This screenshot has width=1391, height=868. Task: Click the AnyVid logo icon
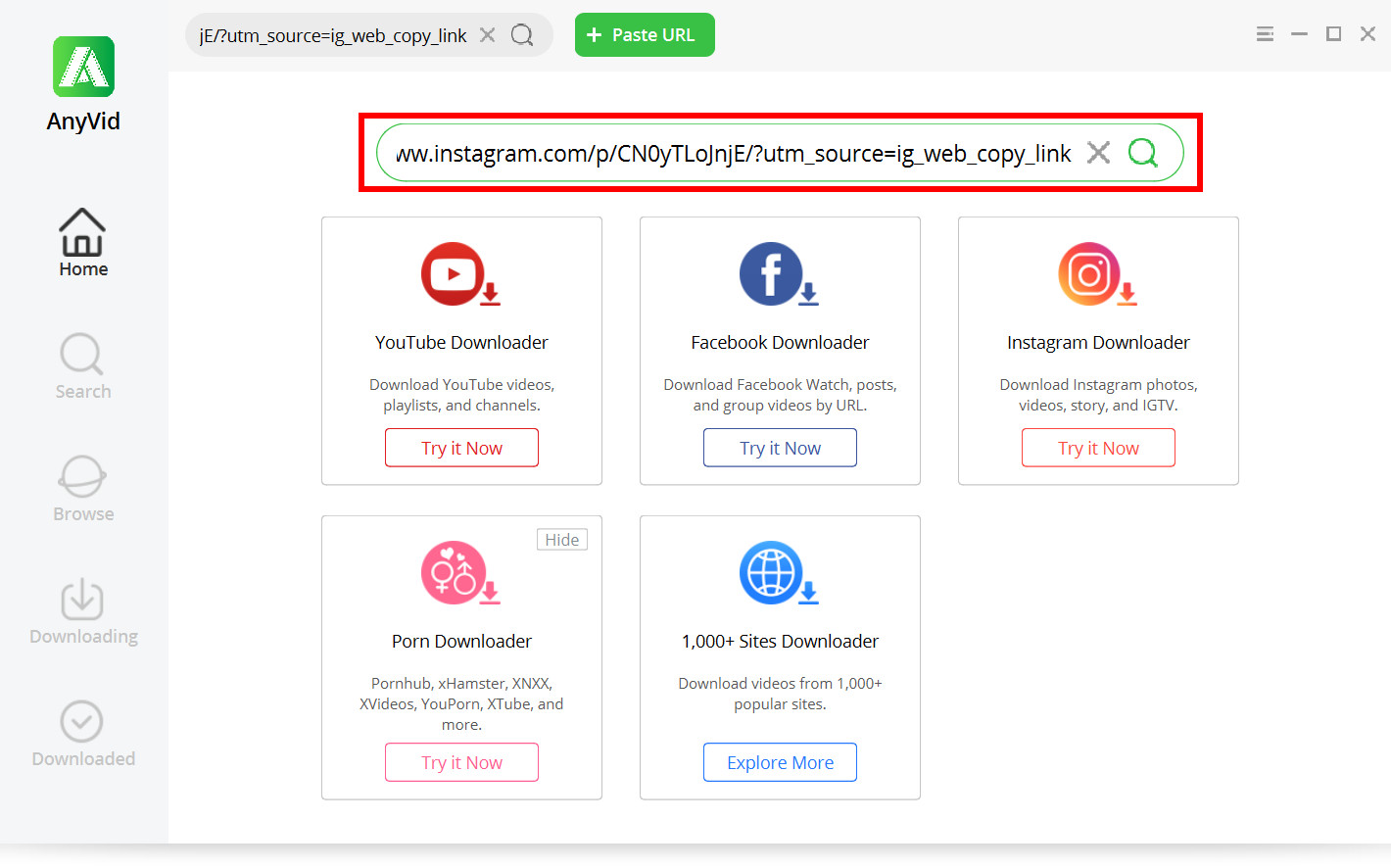[83, 67]
